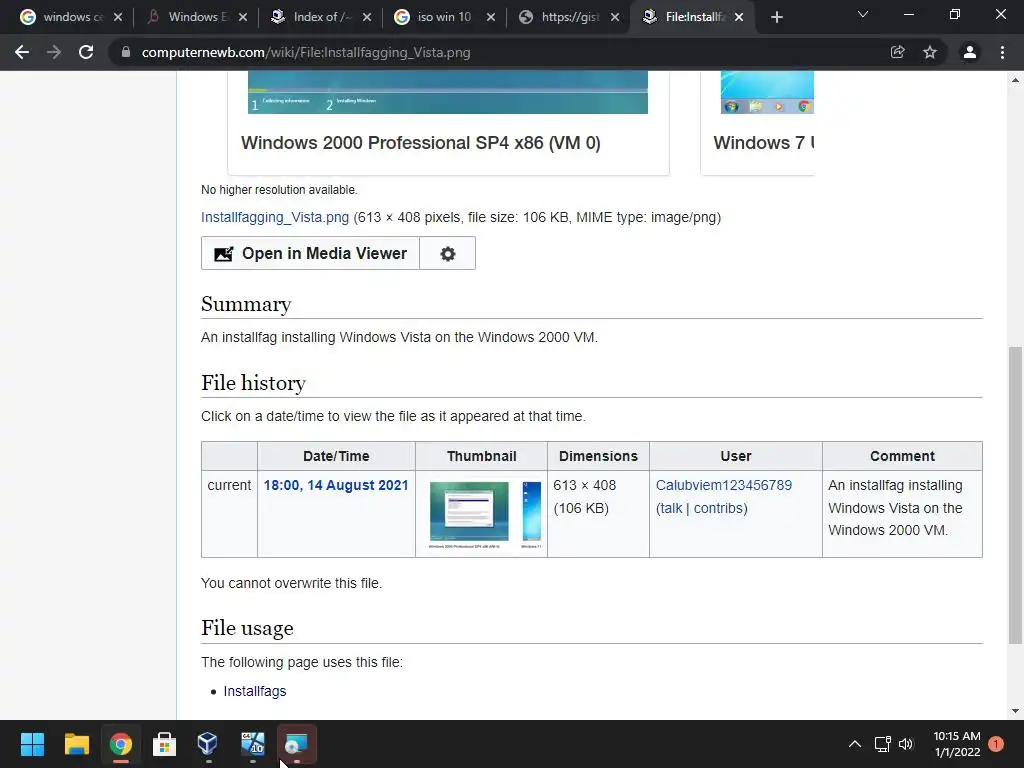Open the user's talk page
Image resolution: width=1024 pixels, height=768 pixels.
tap(671, 508)
